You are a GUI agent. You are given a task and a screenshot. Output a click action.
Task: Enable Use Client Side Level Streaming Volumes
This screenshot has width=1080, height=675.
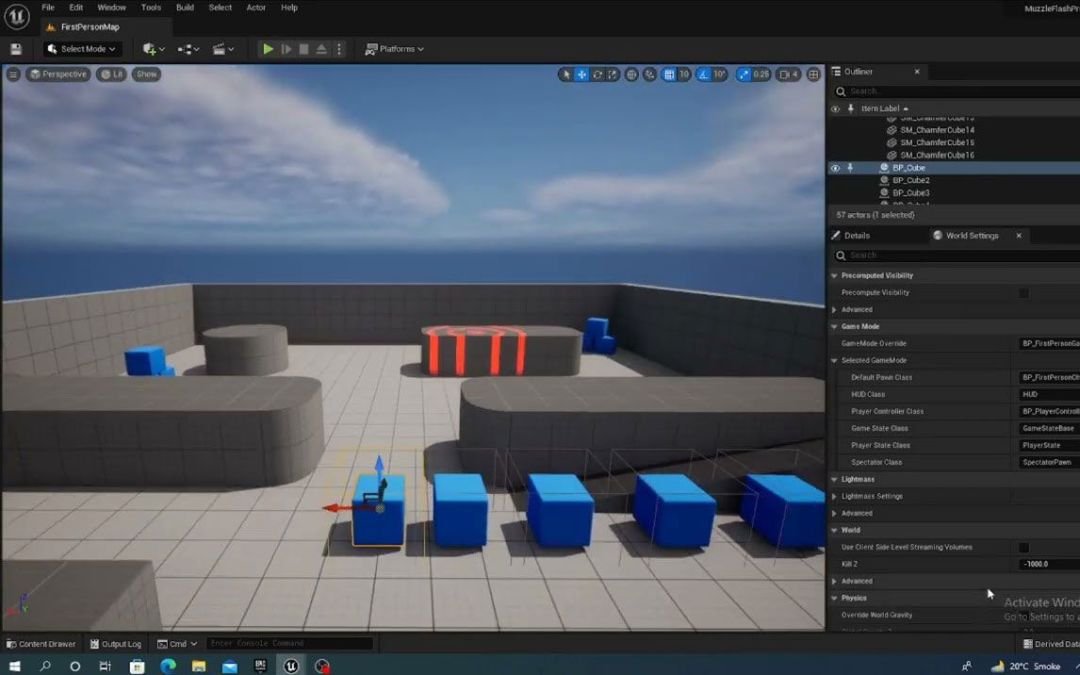point(1024,548)
